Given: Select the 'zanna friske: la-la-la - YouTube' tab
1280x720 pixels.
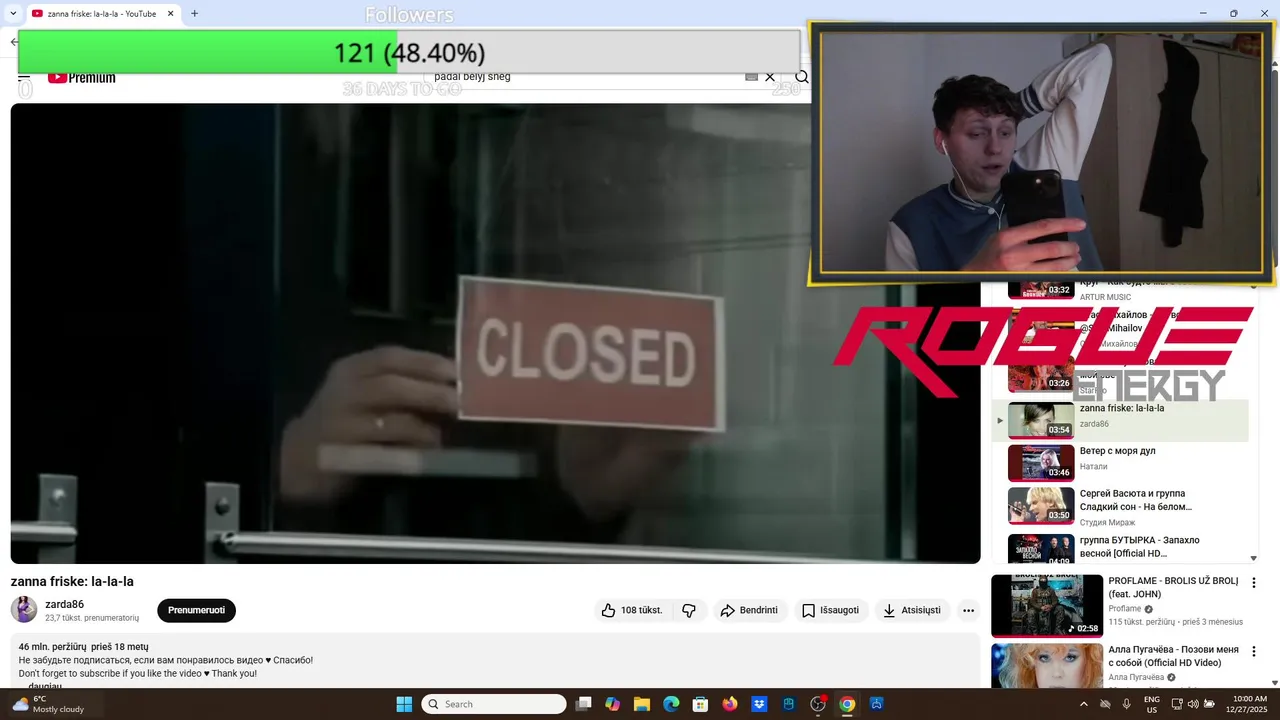Looking at the screenshot, I should click(x=102, y=14).
